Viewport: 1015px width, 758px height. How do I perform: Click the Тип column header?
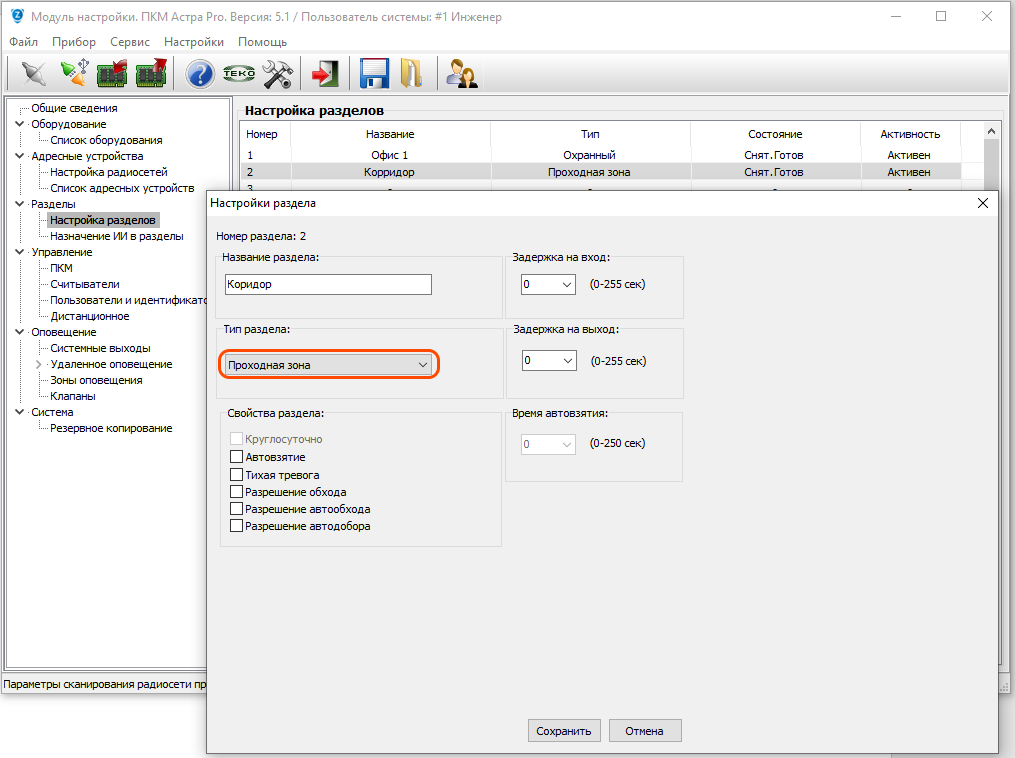click(x=590, y=134)
